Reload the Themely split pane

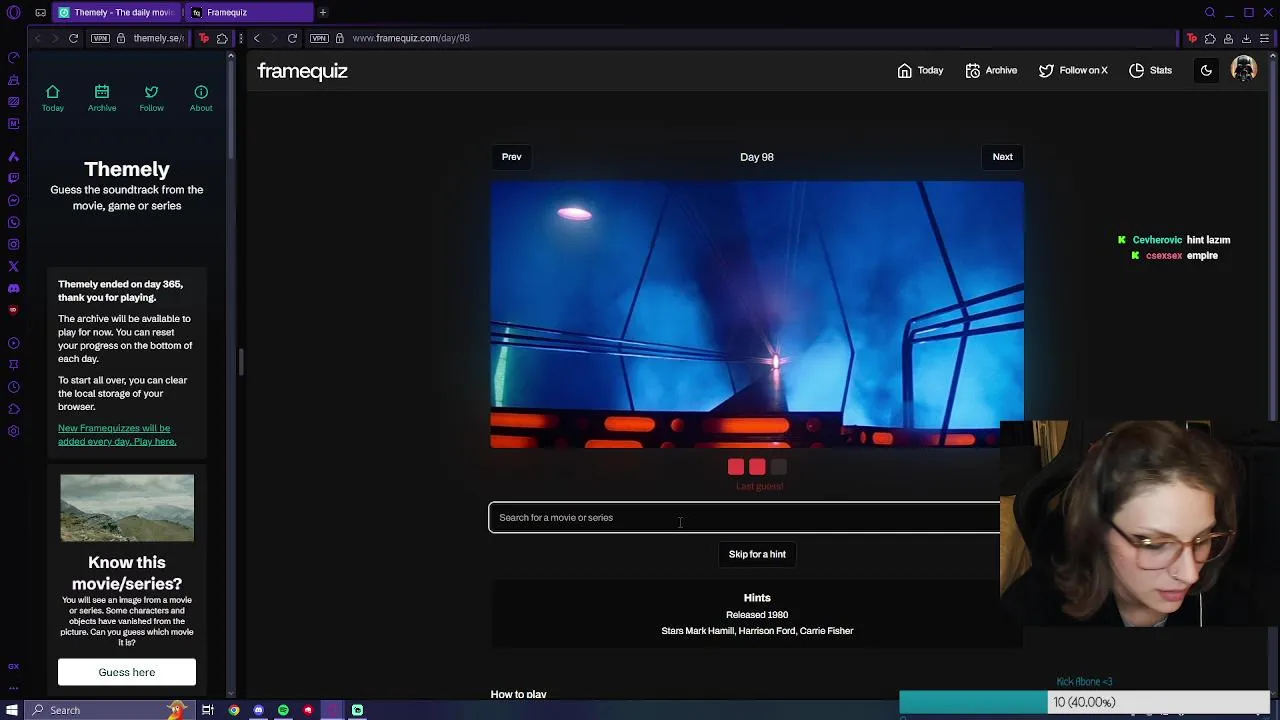[x=73, y=38]
